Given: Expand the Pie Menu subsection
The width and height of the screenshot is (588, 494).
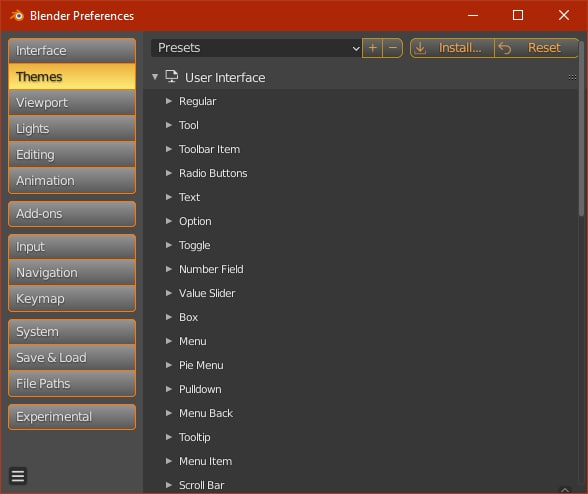Looking at the screenshot, I should tap(169, 365).
